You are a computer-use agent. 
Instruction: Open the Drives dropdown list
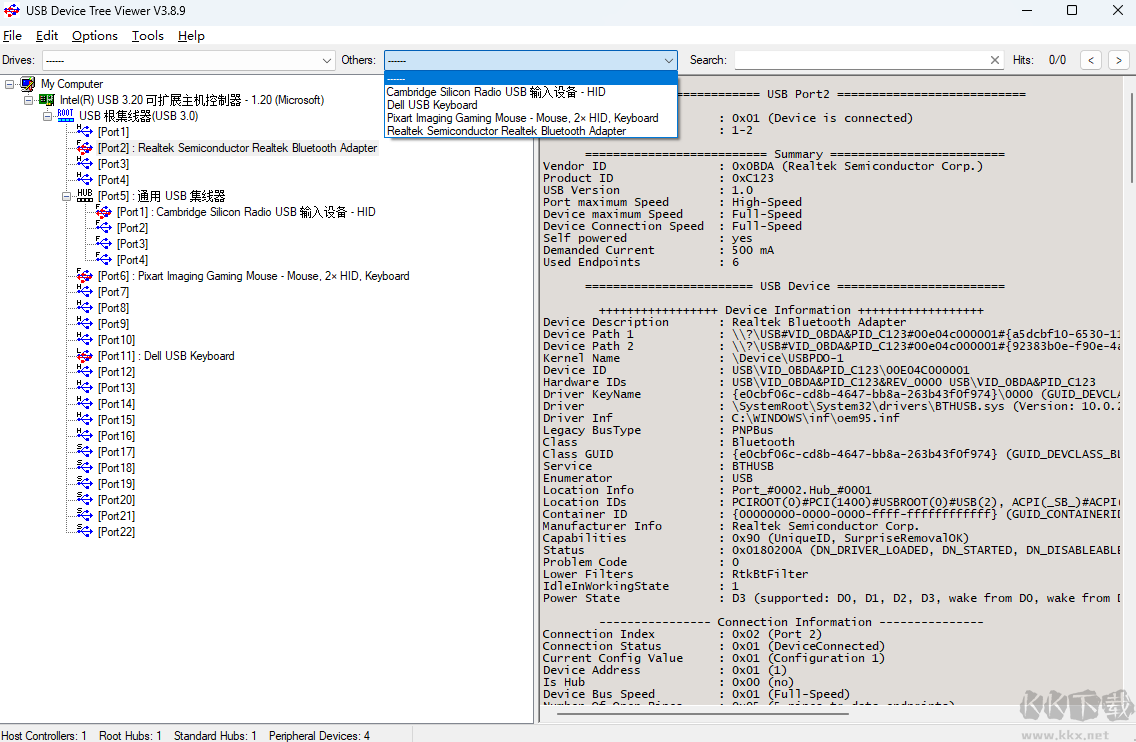pyautogui.click(x=327, y=59)
